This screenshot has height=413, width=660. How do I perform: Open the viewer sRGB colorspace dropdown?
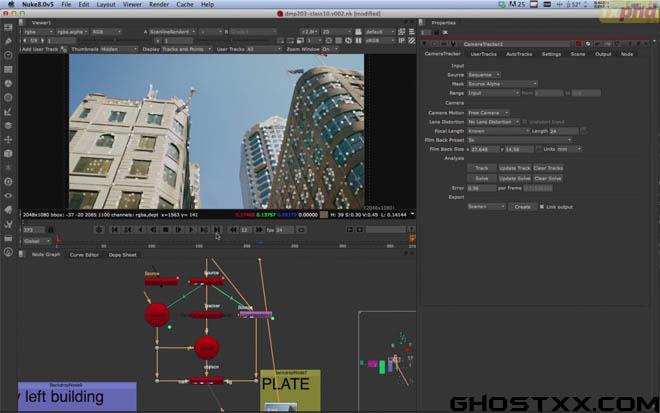[380, 40]
